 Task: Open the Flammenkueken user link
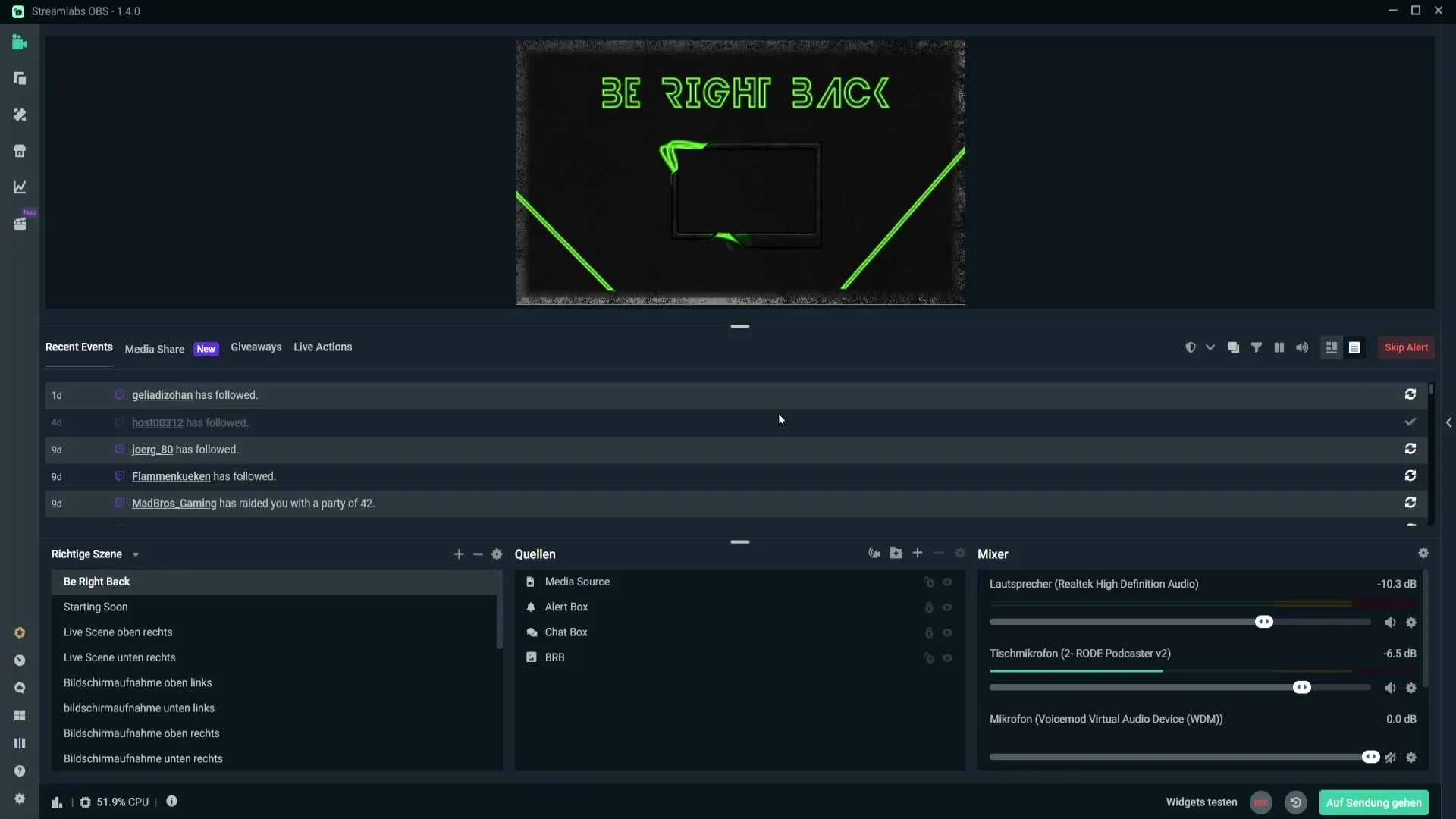pyautogui.click(x=171, y=476)
